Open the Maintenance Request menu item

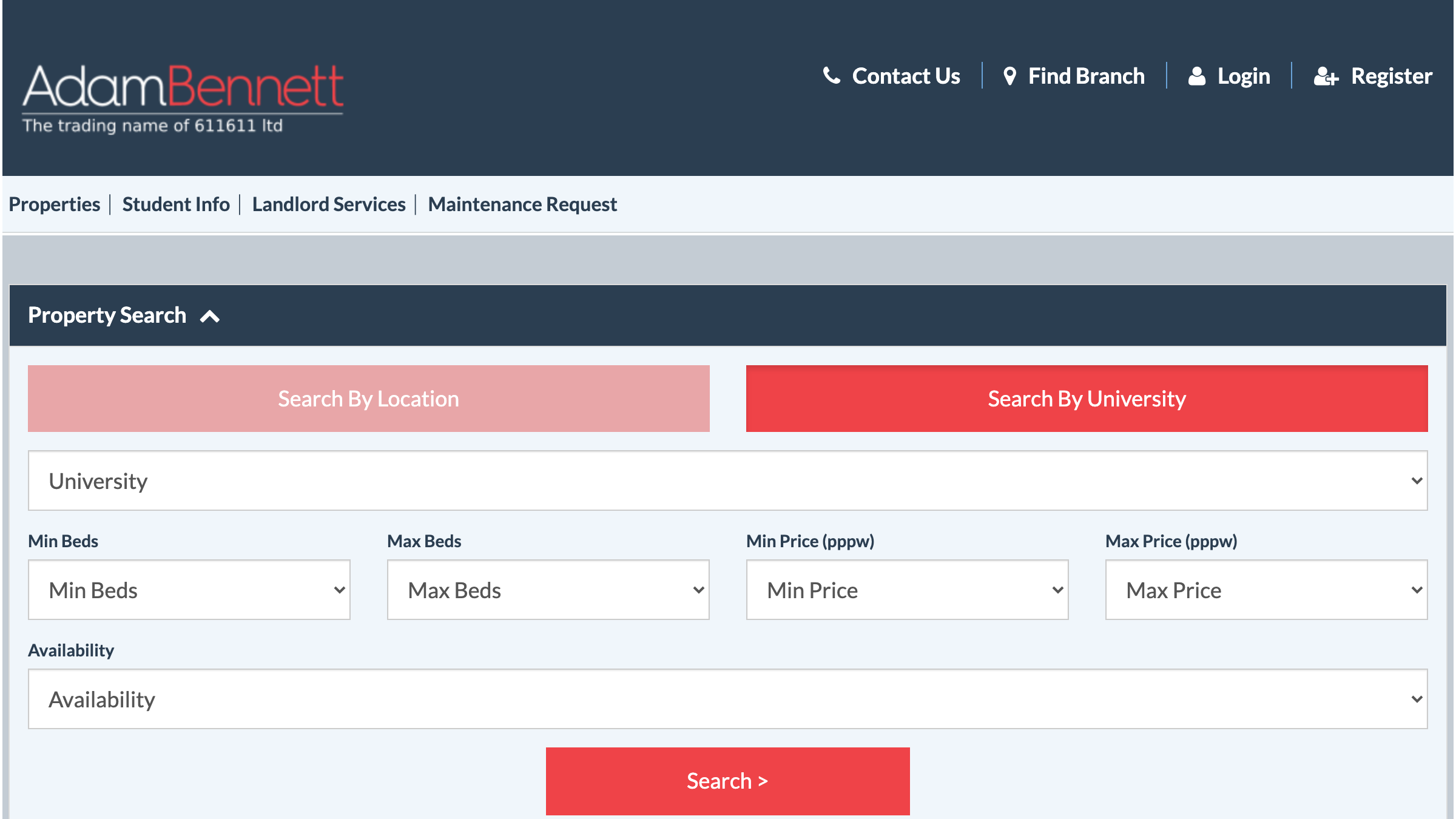(522, 204)
